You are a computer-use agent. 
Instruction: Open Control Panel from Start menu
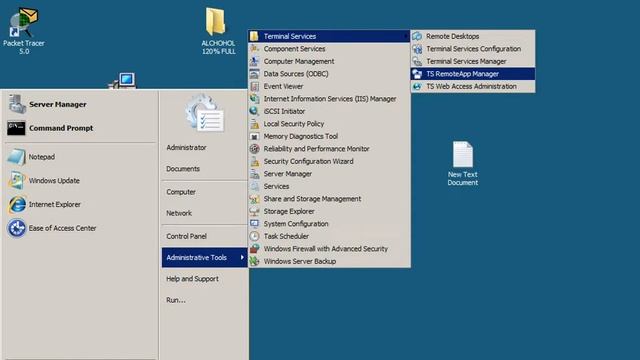coord(186,236)
